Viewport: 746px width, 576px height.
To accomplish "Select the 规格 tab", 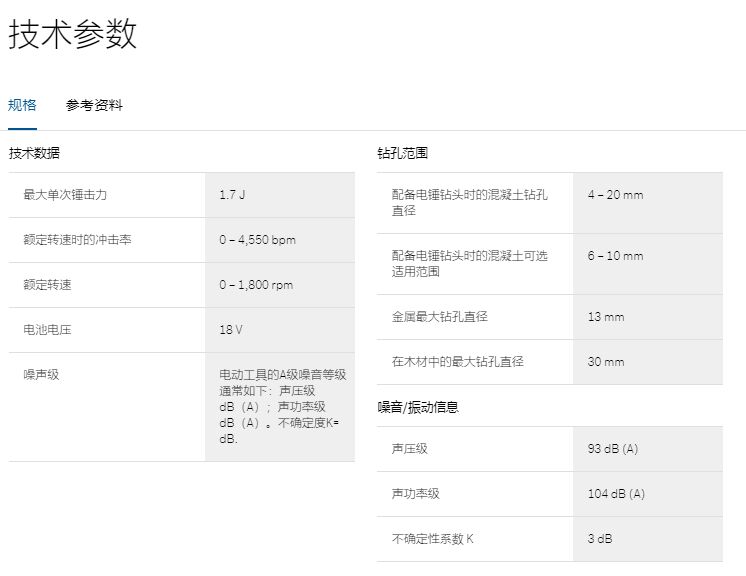I will point(22,105).
